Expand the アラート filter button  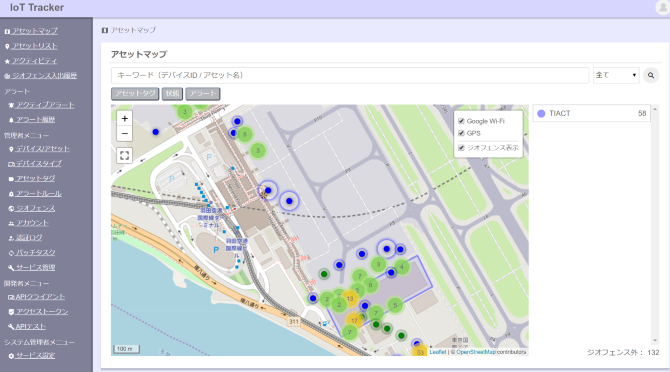203,94
